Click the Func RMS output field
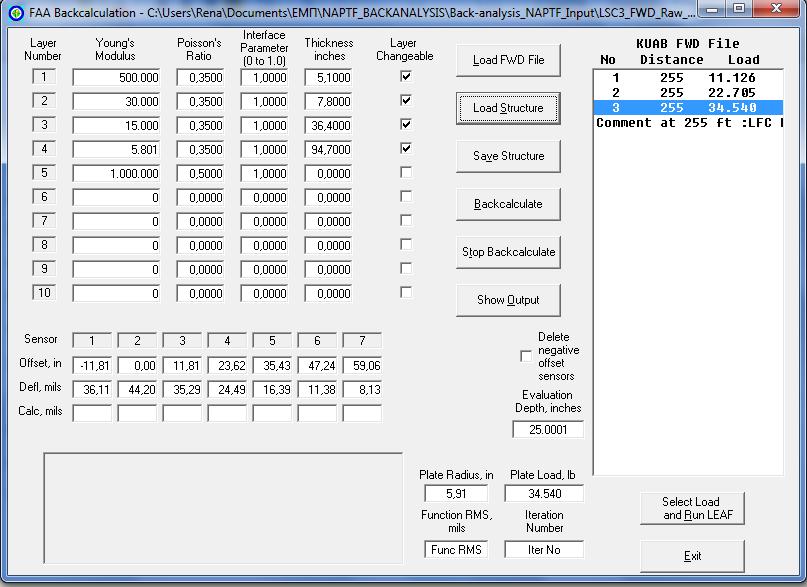This screenshot has width=807, height=587. (456, 549)
